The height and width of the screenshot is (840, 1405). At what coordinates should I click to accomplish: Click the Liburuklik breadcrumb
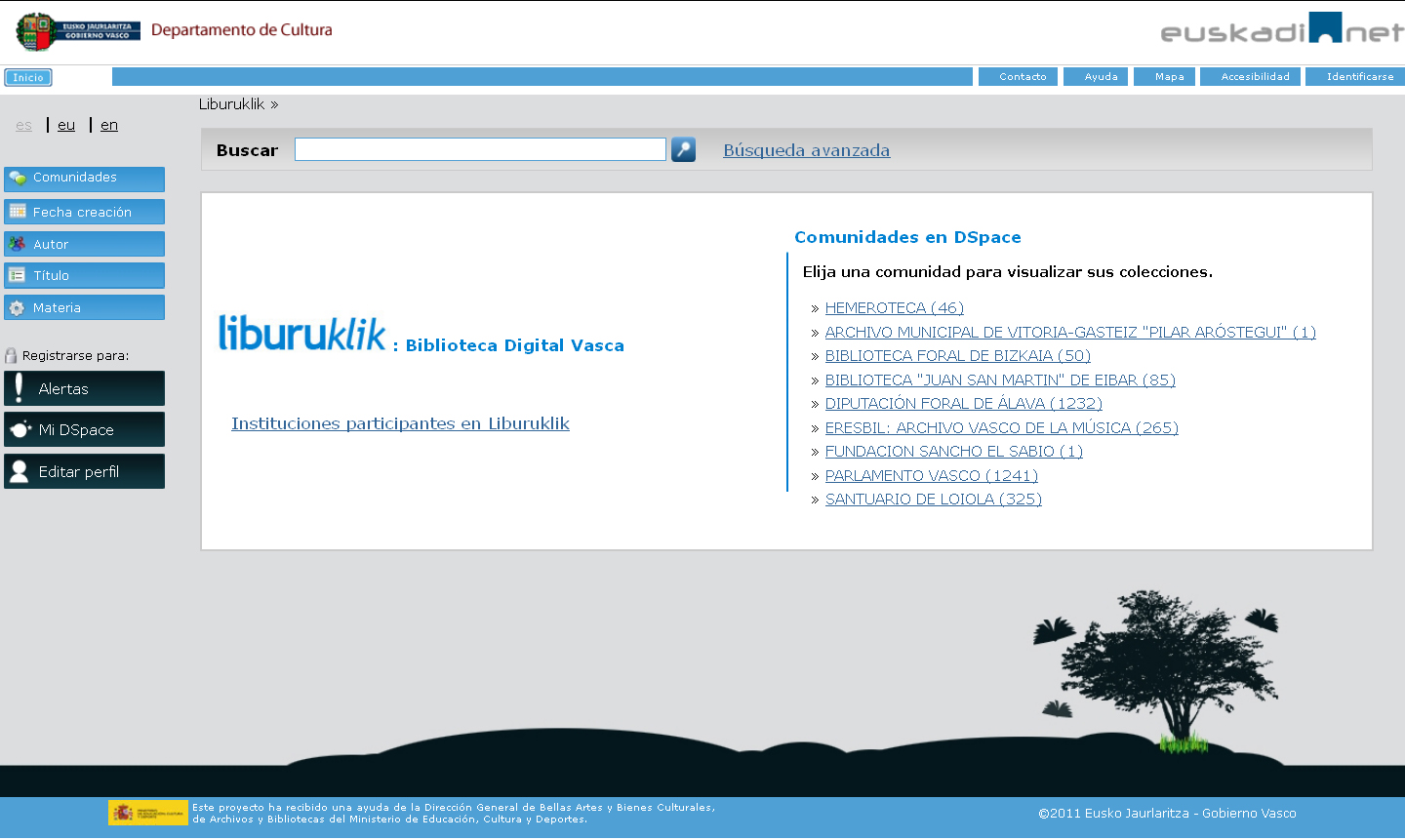point(232,104)
